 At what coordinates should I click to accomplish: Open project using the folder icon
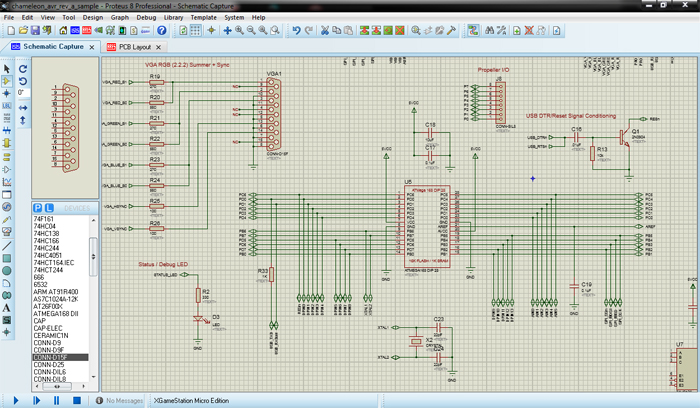click(x=23, y=30)
